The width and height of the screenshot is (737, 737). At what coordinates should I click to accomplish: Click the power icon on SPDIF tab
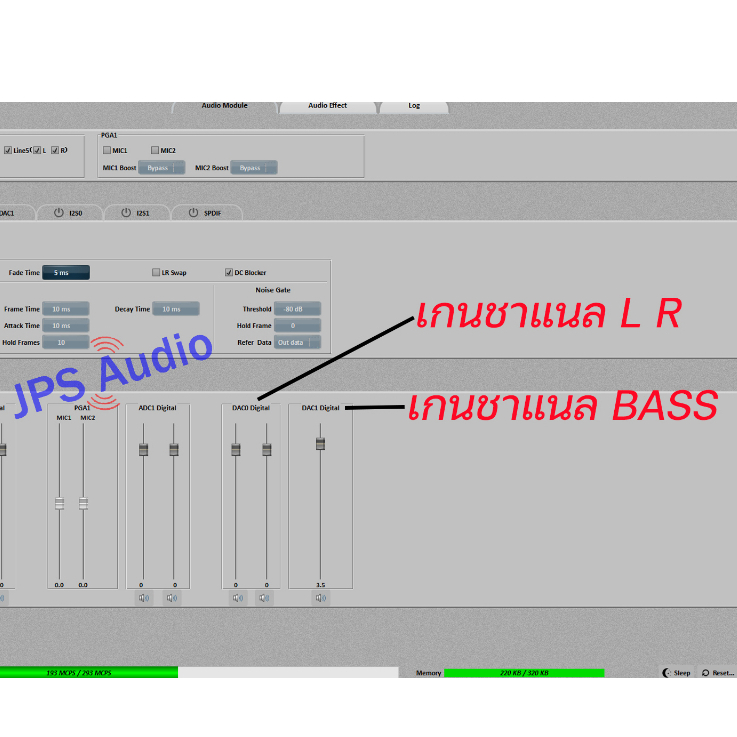[x=192, y=213]
